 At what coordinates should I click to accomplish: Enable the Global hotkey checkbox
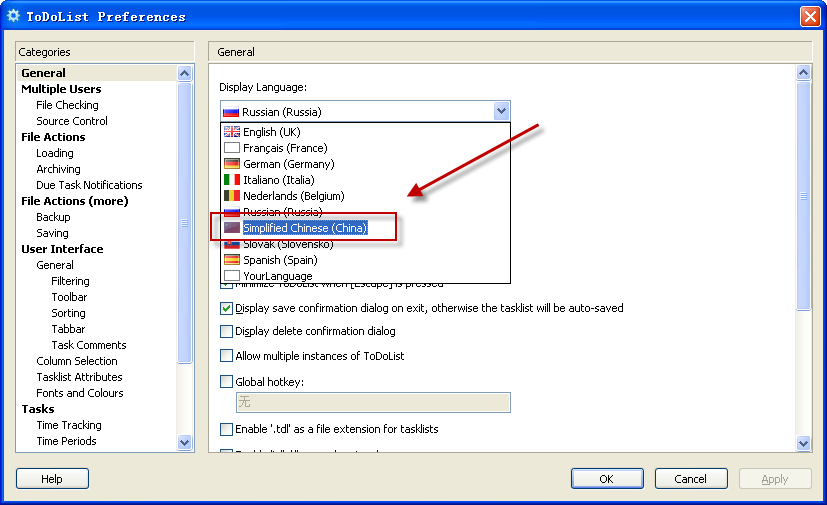click(x=226, y=382)
